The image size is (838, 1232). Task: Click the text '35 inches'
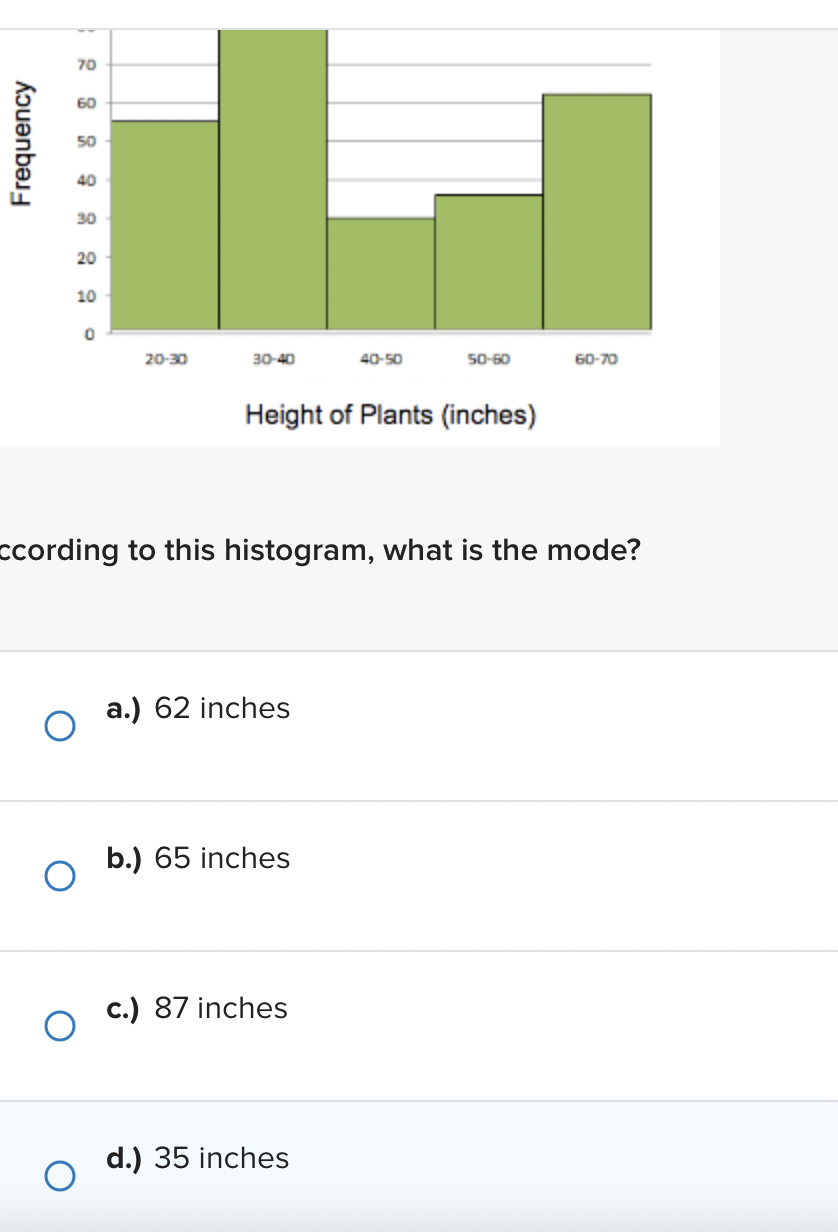221,1158
